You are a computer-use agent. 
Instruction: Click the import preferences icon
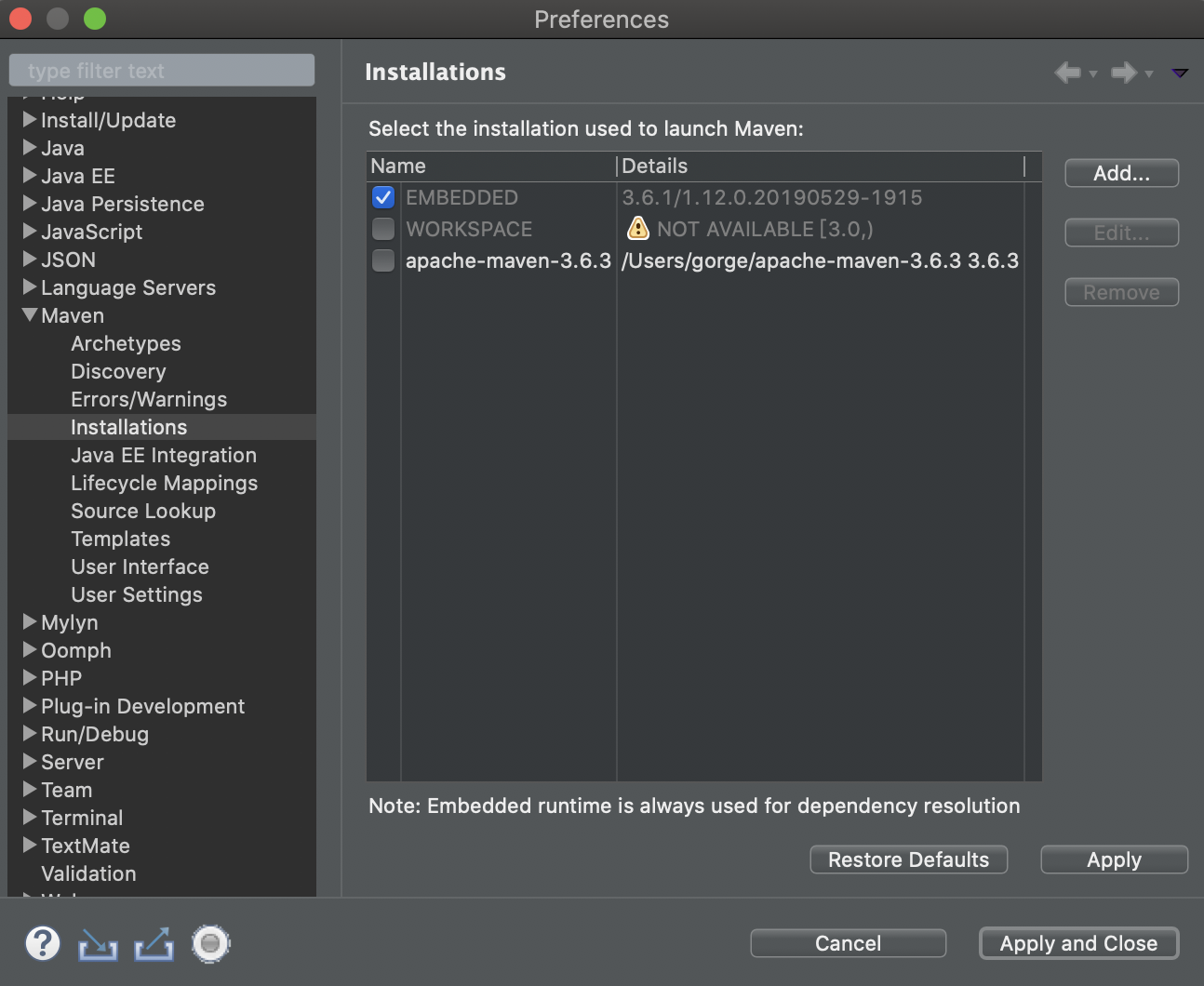point(98,944)
